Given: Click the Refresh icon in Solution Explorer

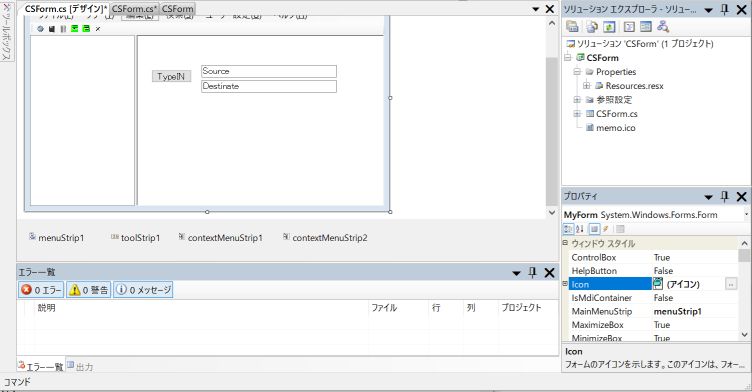Looking at the screenshot, I should point(609,27).
